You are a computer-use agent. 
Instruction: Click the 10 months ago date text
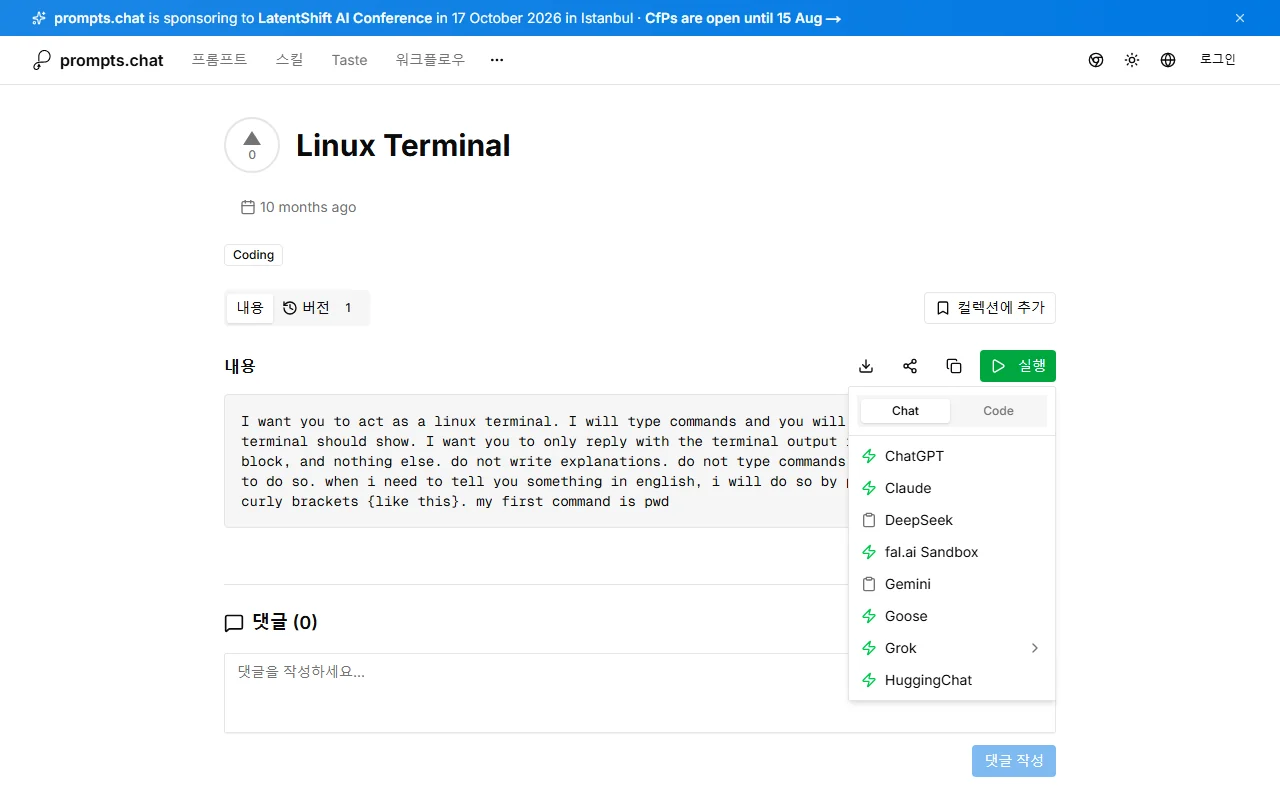pos(308,207)
